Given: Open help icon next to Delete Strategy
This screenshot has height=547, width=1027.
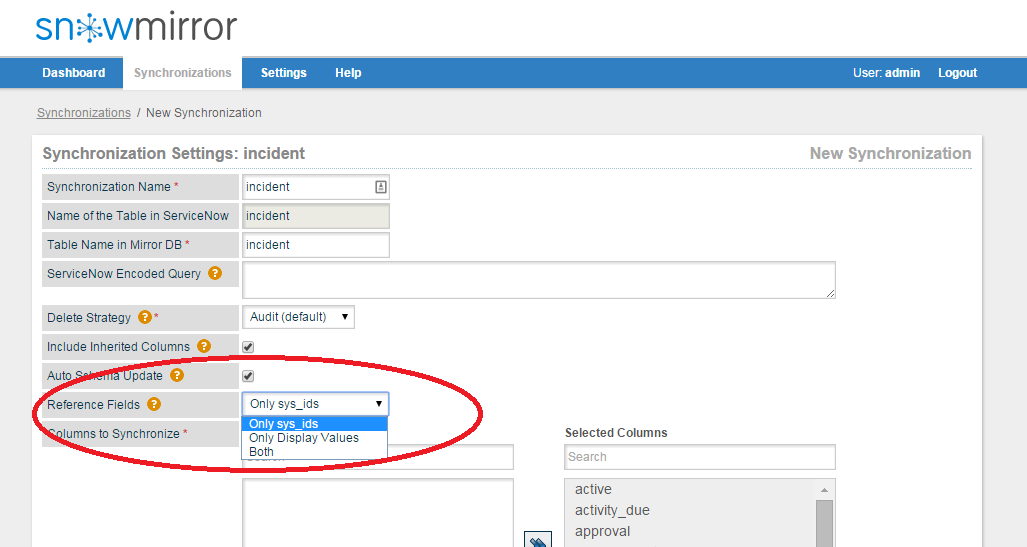Looking at the screenshot, I should click(145, 317).
